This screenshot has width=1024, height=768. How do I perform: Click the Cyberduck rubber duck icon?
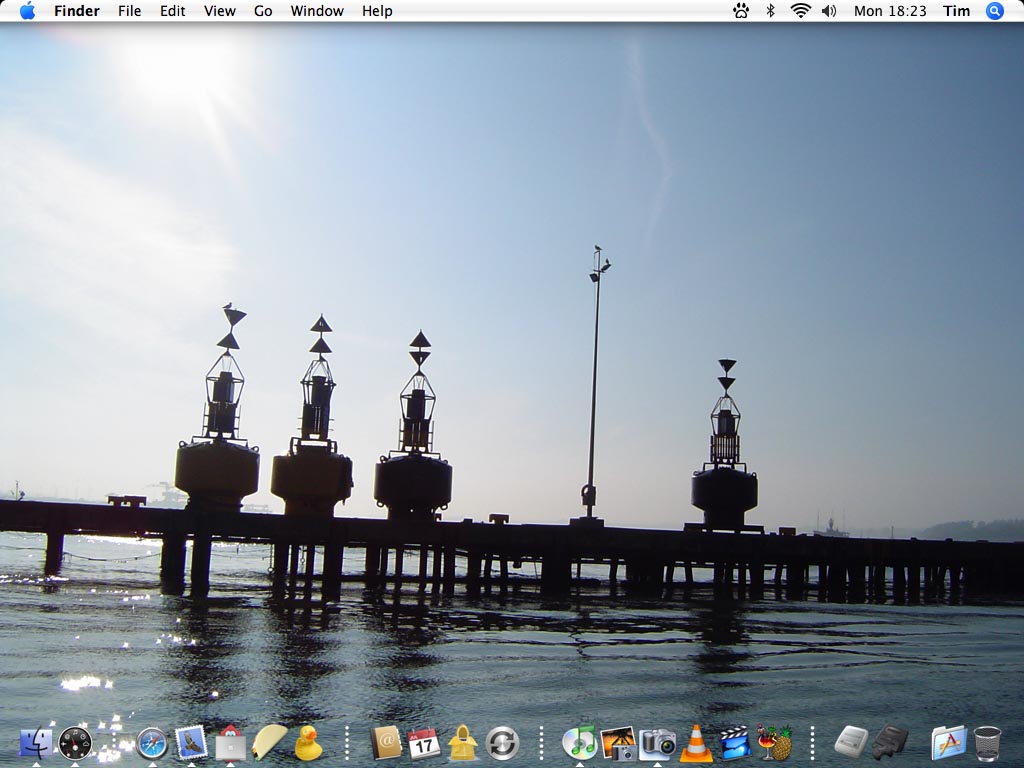click(308, 743)
